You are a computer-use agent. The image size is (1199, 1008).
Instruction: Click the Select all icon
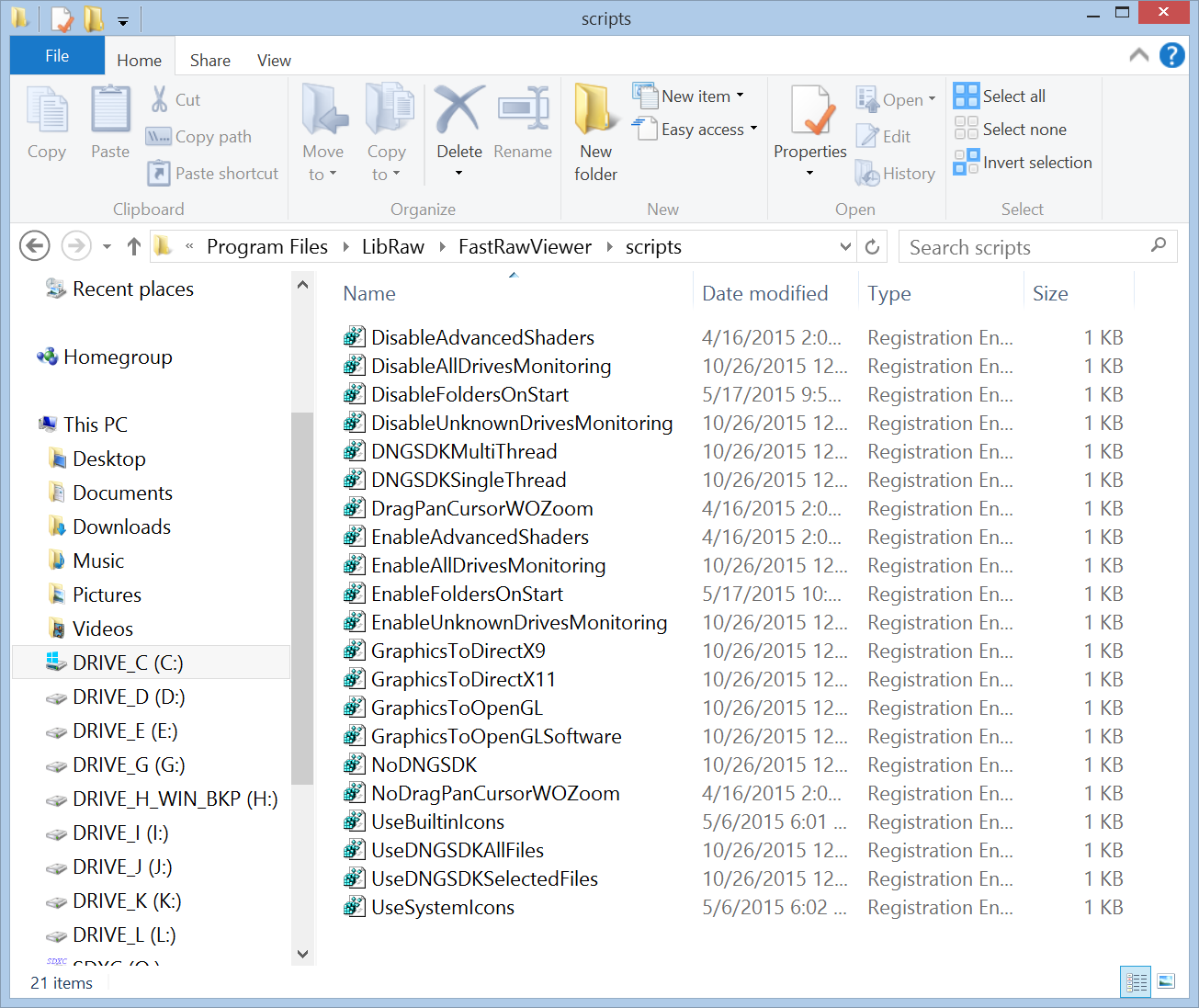(x=966, y=96)
